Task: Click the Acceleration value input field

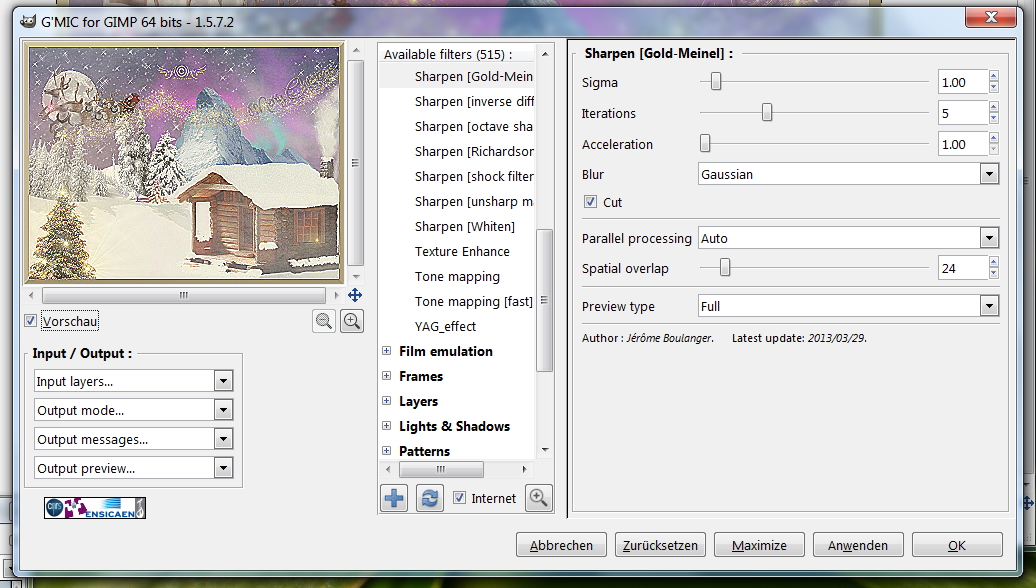Action: tap(963, 144)
